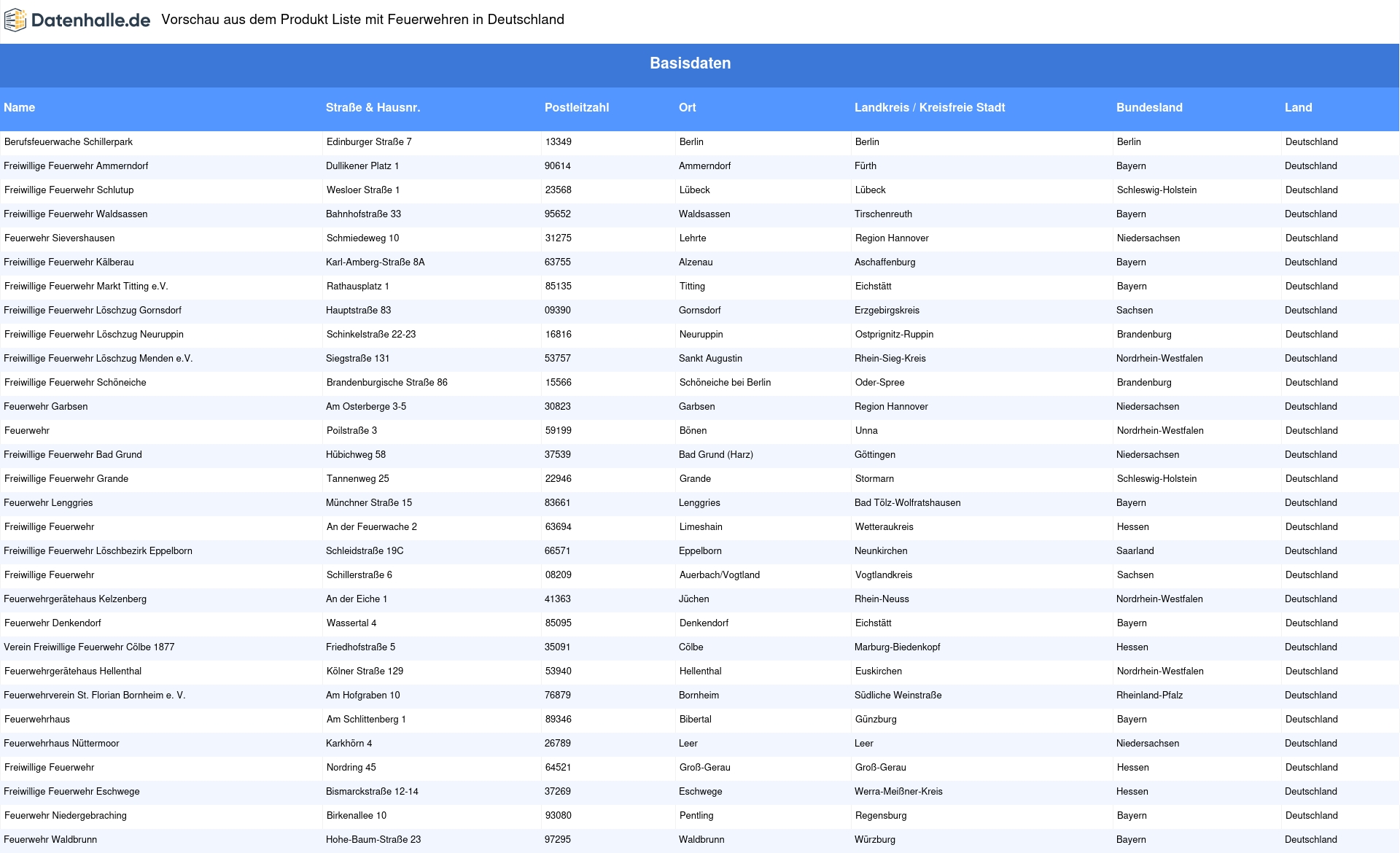Viewport: 1400px width, 853px height.
Task: Click Landkreis cell Ostprignitz-Ruppin
Action: click(894, 335)
